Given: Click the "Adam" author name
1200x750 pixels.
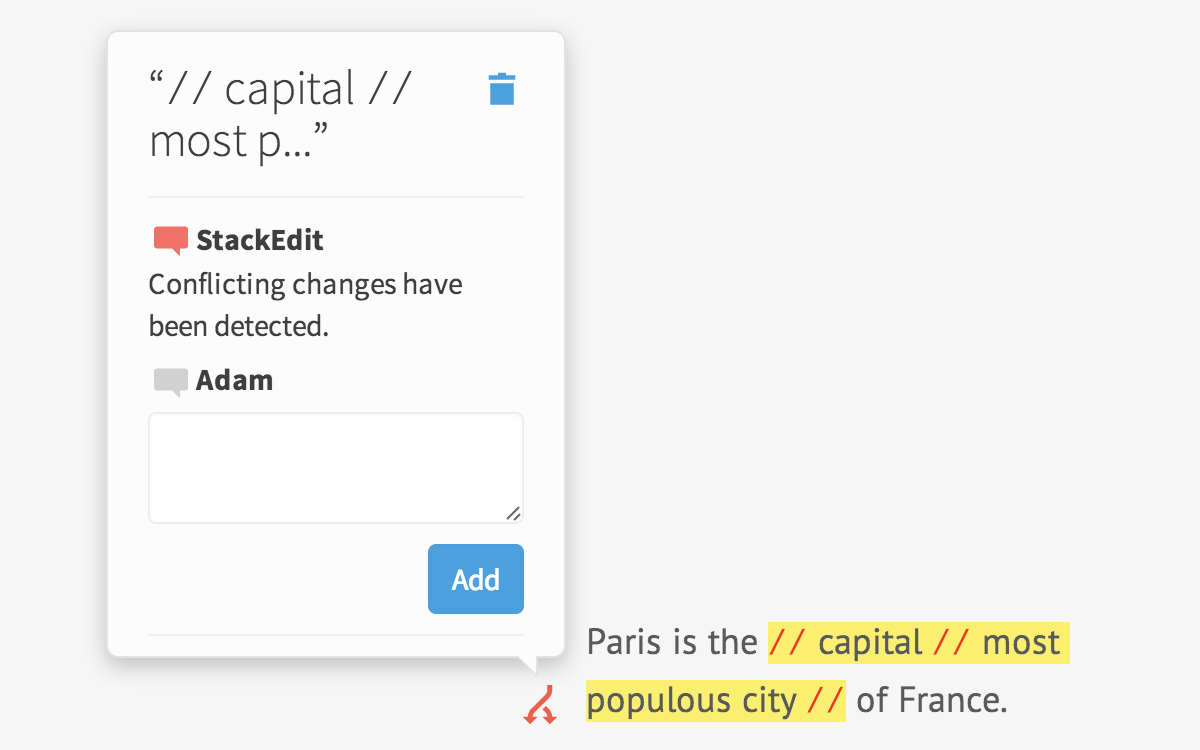Looking at the screenshot, I should pos(234,381).
